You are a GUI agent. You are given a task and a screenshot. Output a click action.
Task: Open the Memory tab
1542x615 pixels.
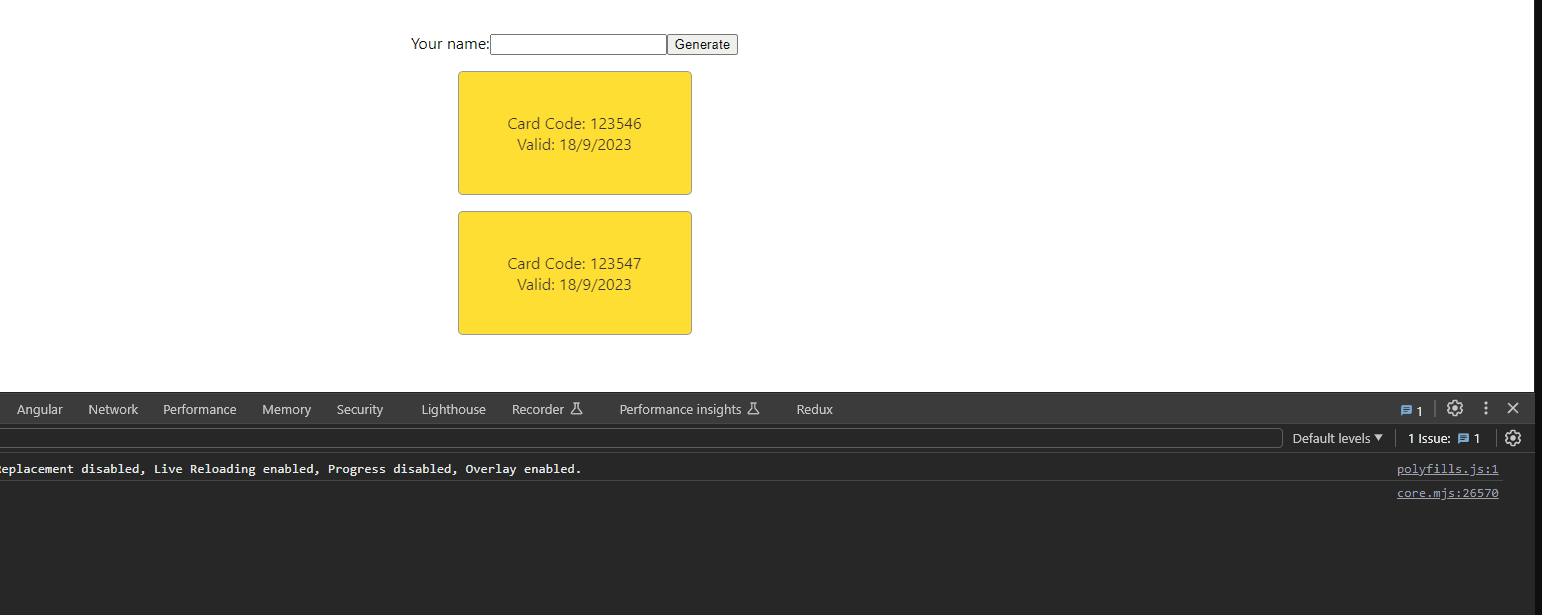coord(286,409)
